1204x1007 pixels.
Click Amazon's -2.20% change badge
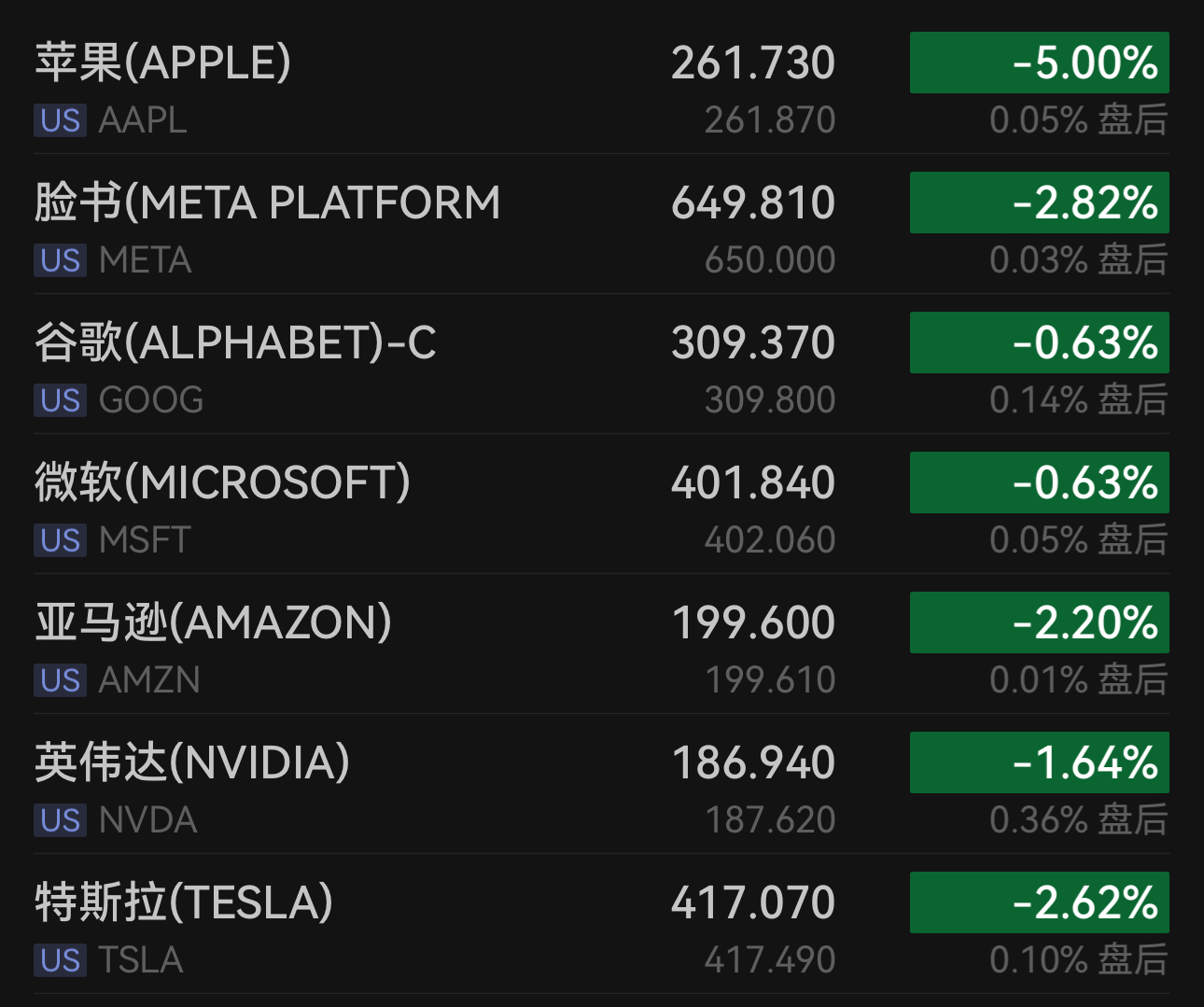click(1039, 623)
